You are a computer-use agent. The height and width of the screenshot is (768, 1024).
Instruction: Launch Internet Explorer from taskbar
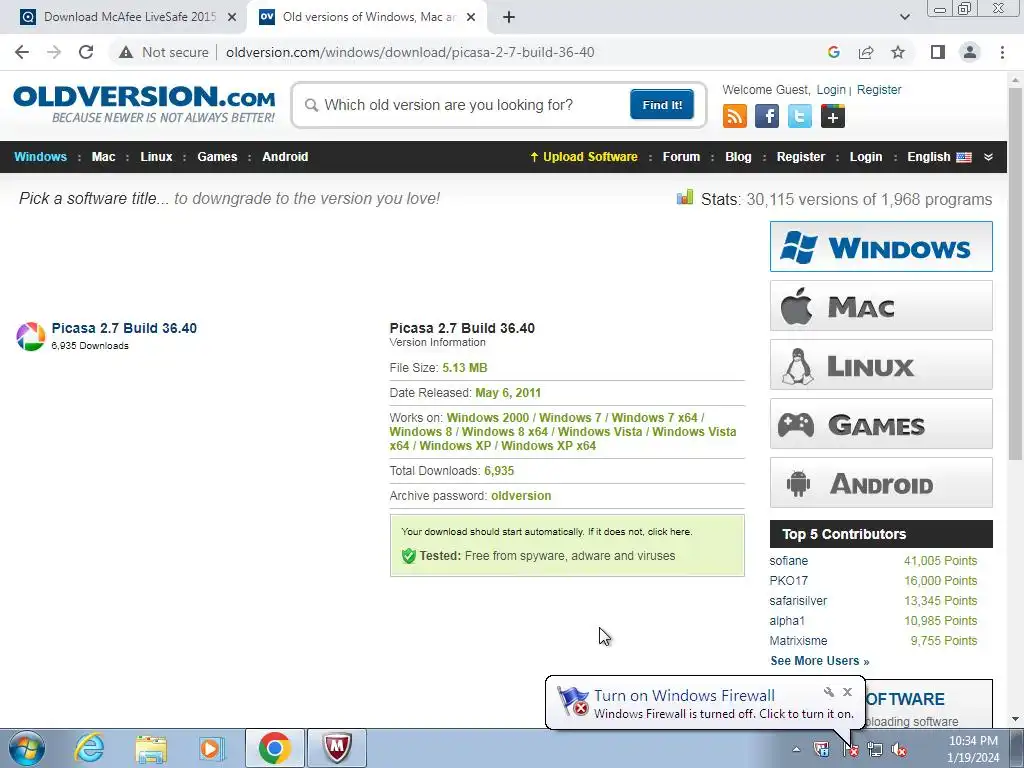(89, 748)
